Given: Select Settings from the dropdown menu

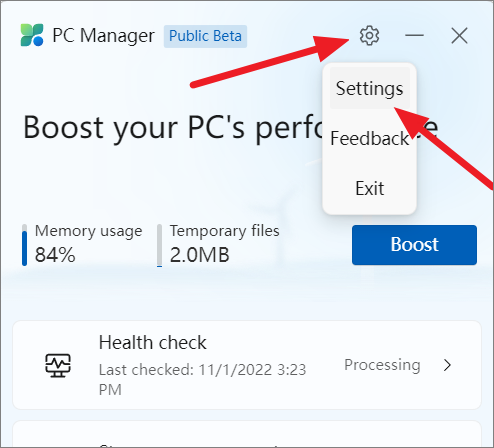Looking at the screenshot, I should point(369,88).
